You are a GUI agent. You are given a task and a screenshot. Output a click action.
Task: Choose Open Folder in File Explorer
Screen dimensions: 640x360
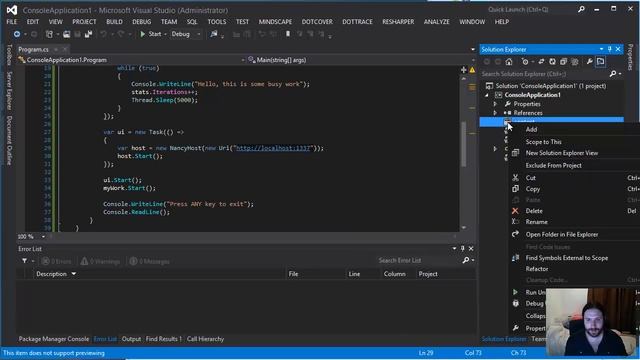tap(562, 234)
